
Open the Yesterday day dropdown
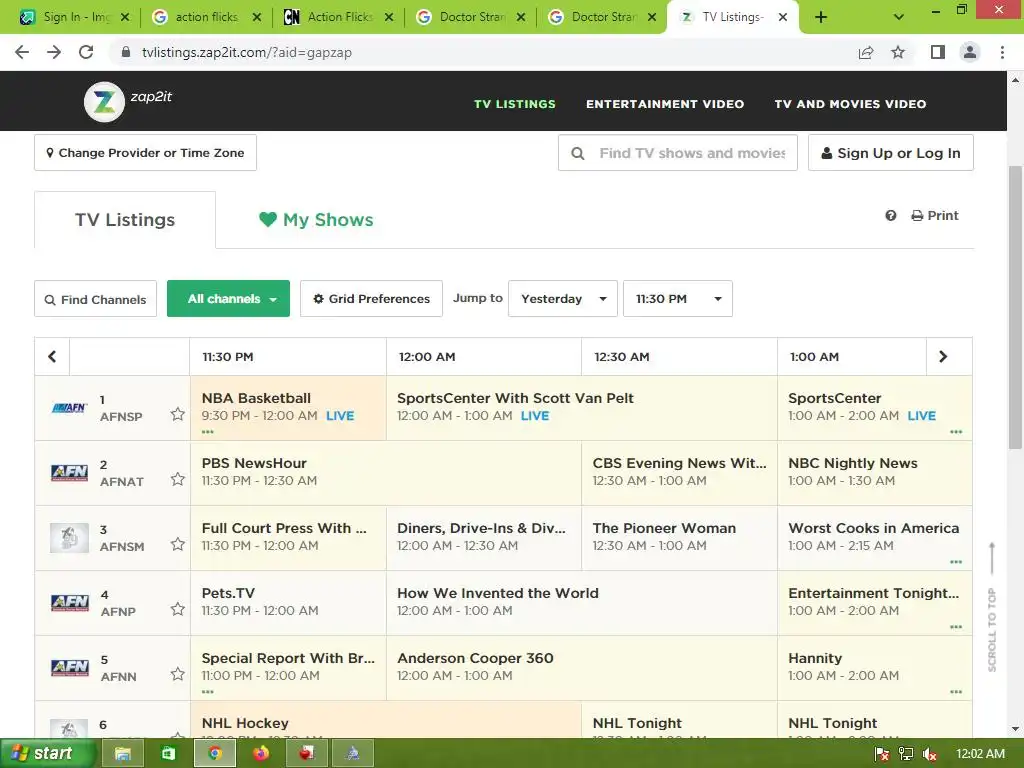[563, 298]
